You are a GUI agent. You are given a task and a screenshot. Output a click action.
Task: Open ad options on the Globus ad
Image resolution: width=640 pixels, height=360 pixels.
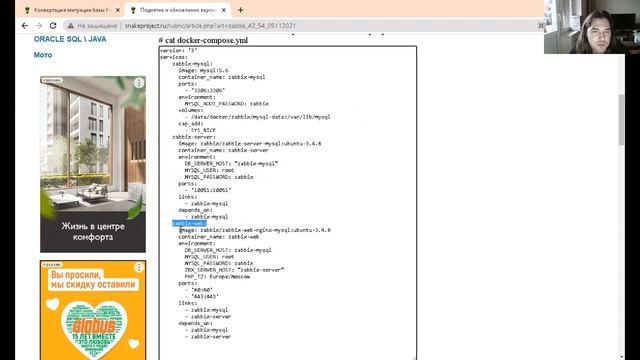click(139, 267)
